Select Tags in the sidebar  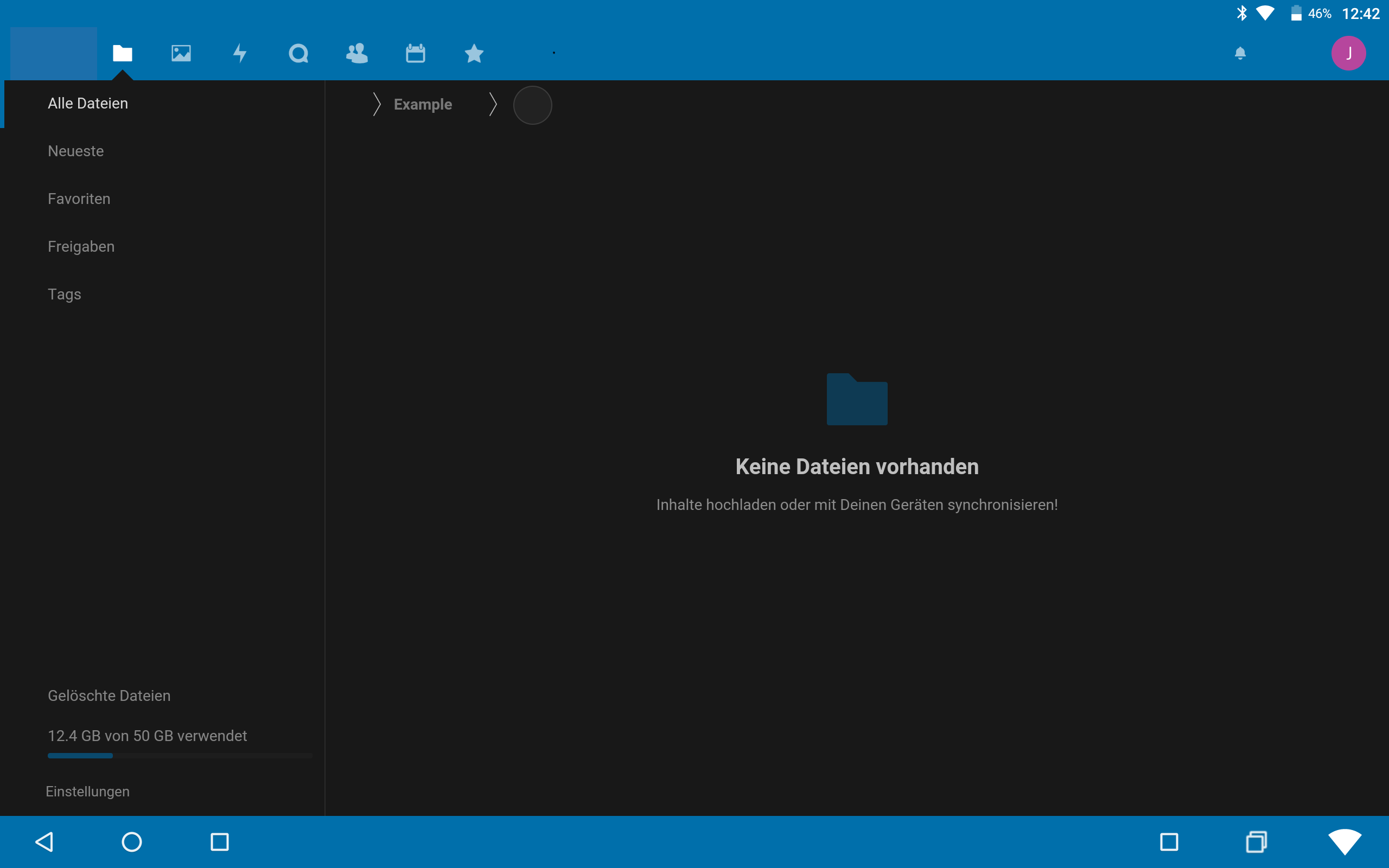point(63,294)
